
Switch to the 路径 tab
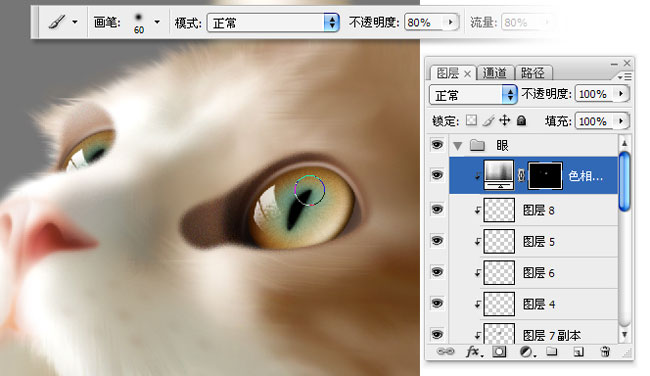(x=533, y=73)
